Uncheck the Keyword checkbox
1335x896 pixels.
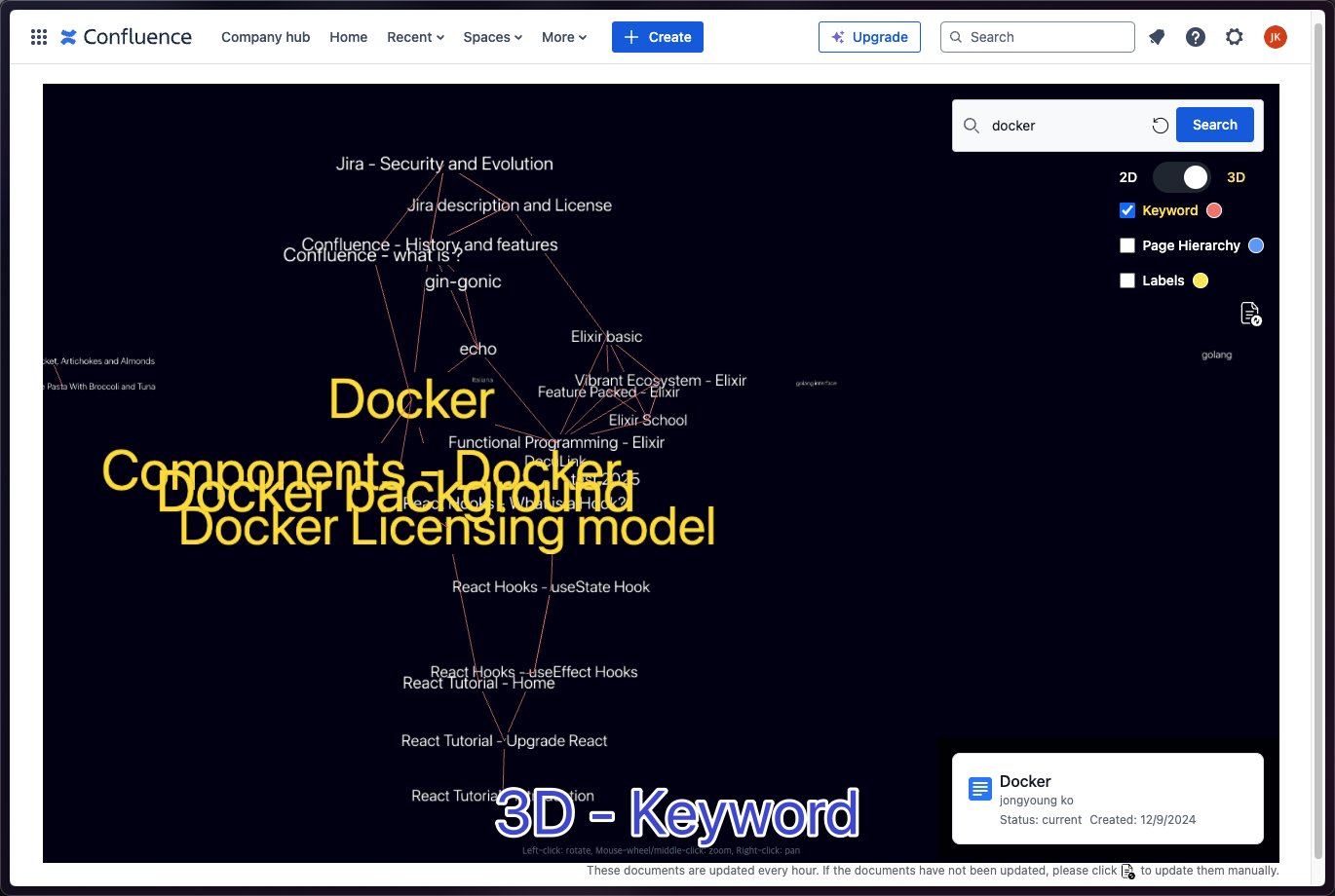tap(1127, 210)
